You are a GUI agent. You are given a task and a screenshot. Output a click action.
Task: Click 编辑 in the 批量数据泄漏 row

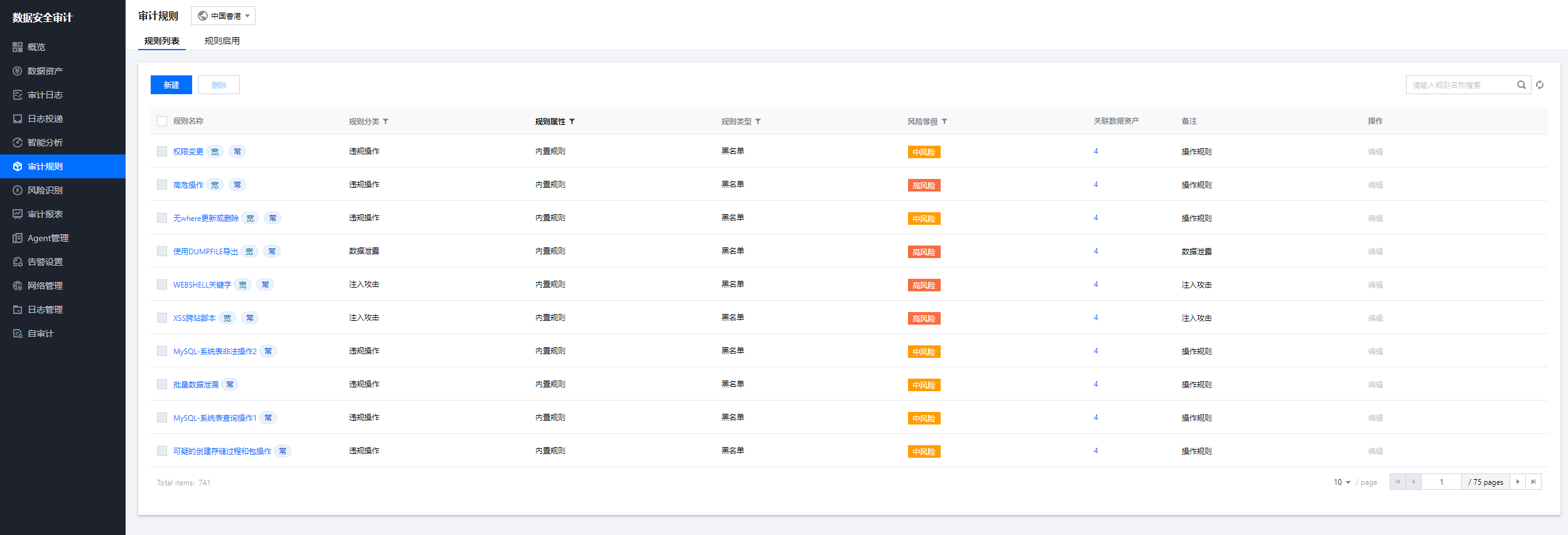[1375, 384]
